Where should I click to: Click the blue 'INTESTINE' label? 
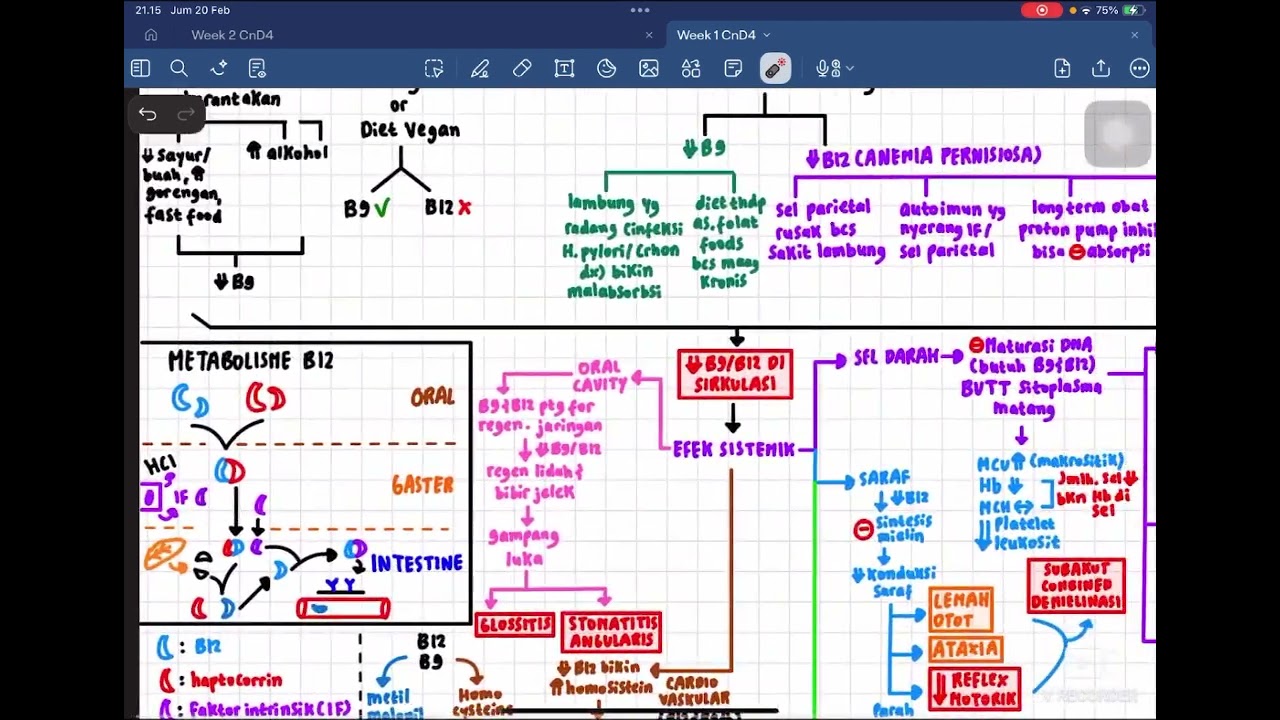[x=417, y=564]
